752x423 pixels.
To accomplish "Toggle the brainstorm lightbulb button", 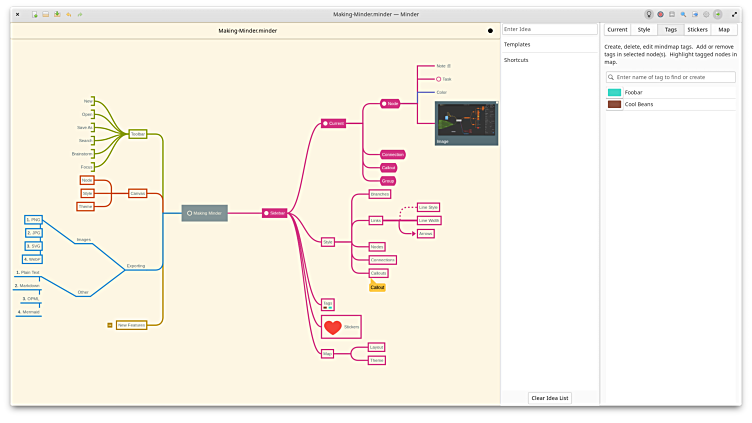I will pos(649,15).
